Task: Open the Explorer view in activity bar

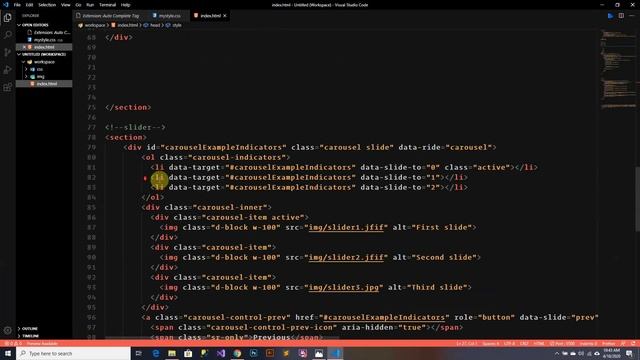Action: coord(7,18)
